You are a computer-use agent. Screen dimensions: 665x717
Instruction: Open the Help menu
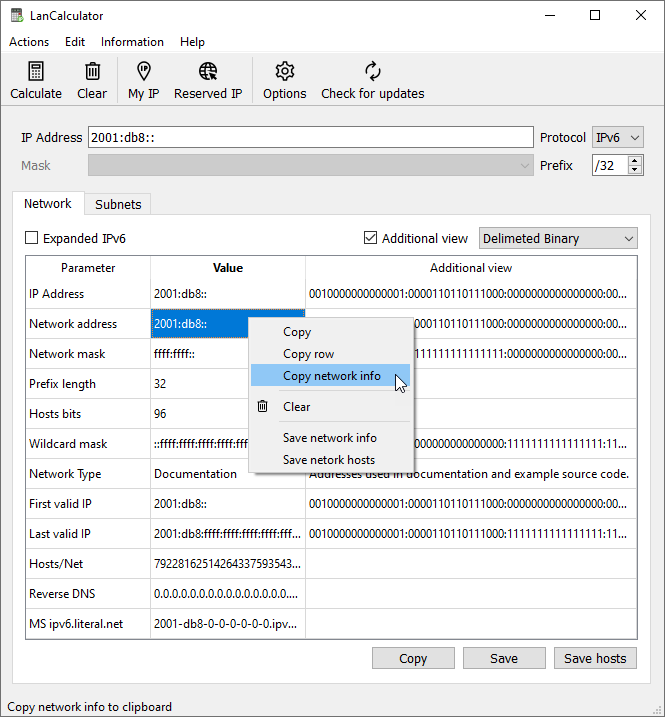click(x=192, y=42)
